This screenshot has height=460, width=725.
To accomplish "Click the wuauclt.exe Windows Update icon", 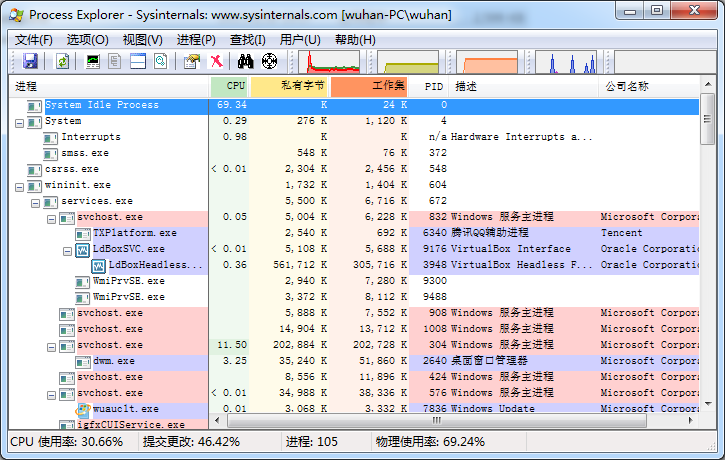I will pos(83,410).
